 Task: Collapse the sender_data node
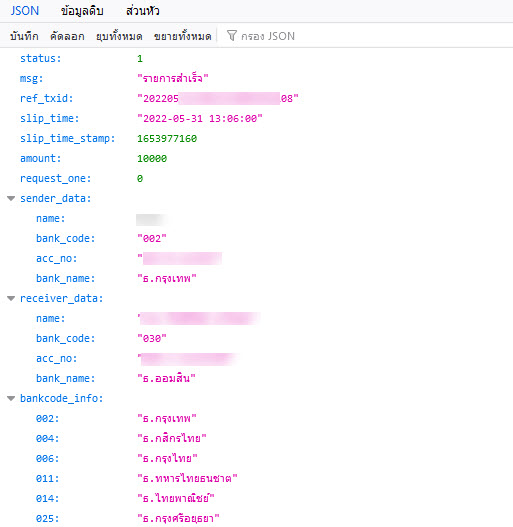click(x=11, y=198)
